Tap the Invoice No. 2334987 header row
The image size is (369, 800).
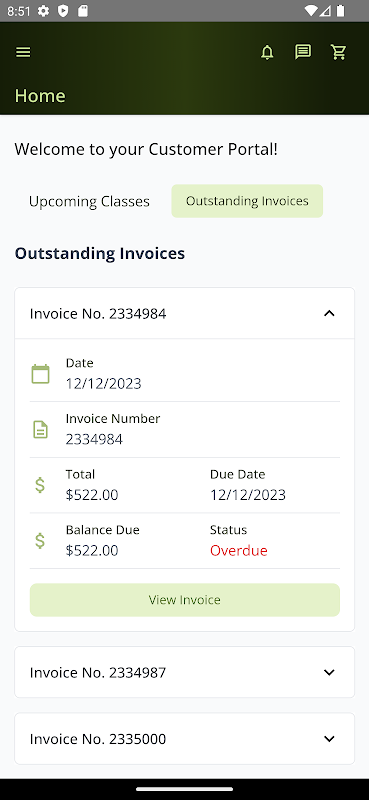pos(184,672)
